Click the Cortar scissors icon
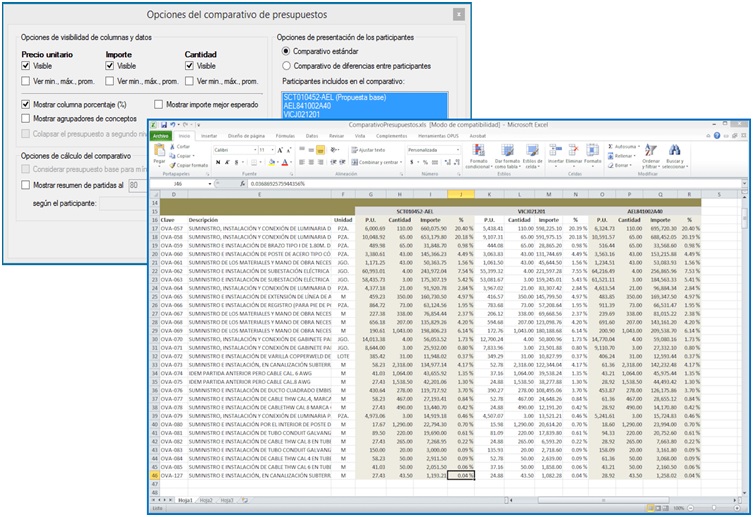 [174, 146]
